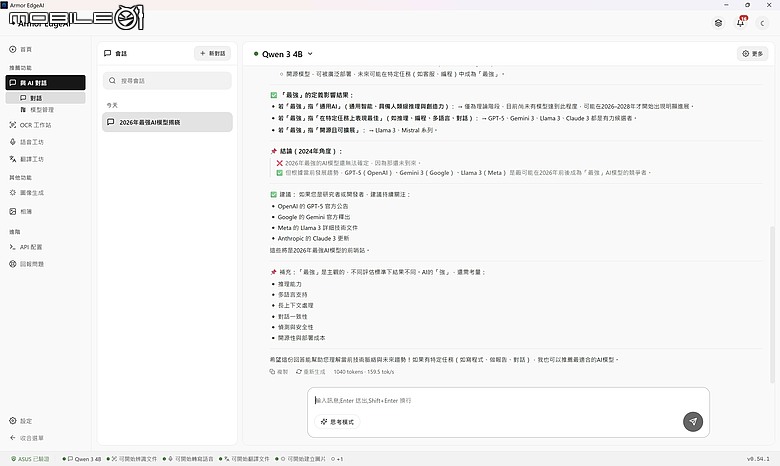This screenshot has width=780, height=466.
Task: Select 與 AI 對話 in the sidebar
Action: point(45,83)
